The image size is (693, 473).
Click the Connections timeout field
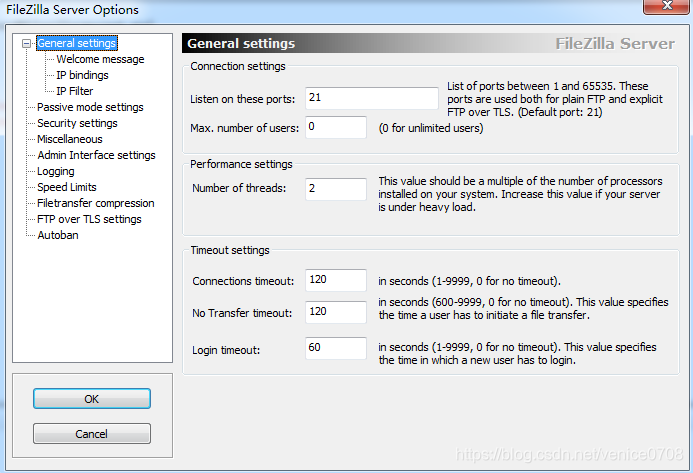(x=336, y=280)
